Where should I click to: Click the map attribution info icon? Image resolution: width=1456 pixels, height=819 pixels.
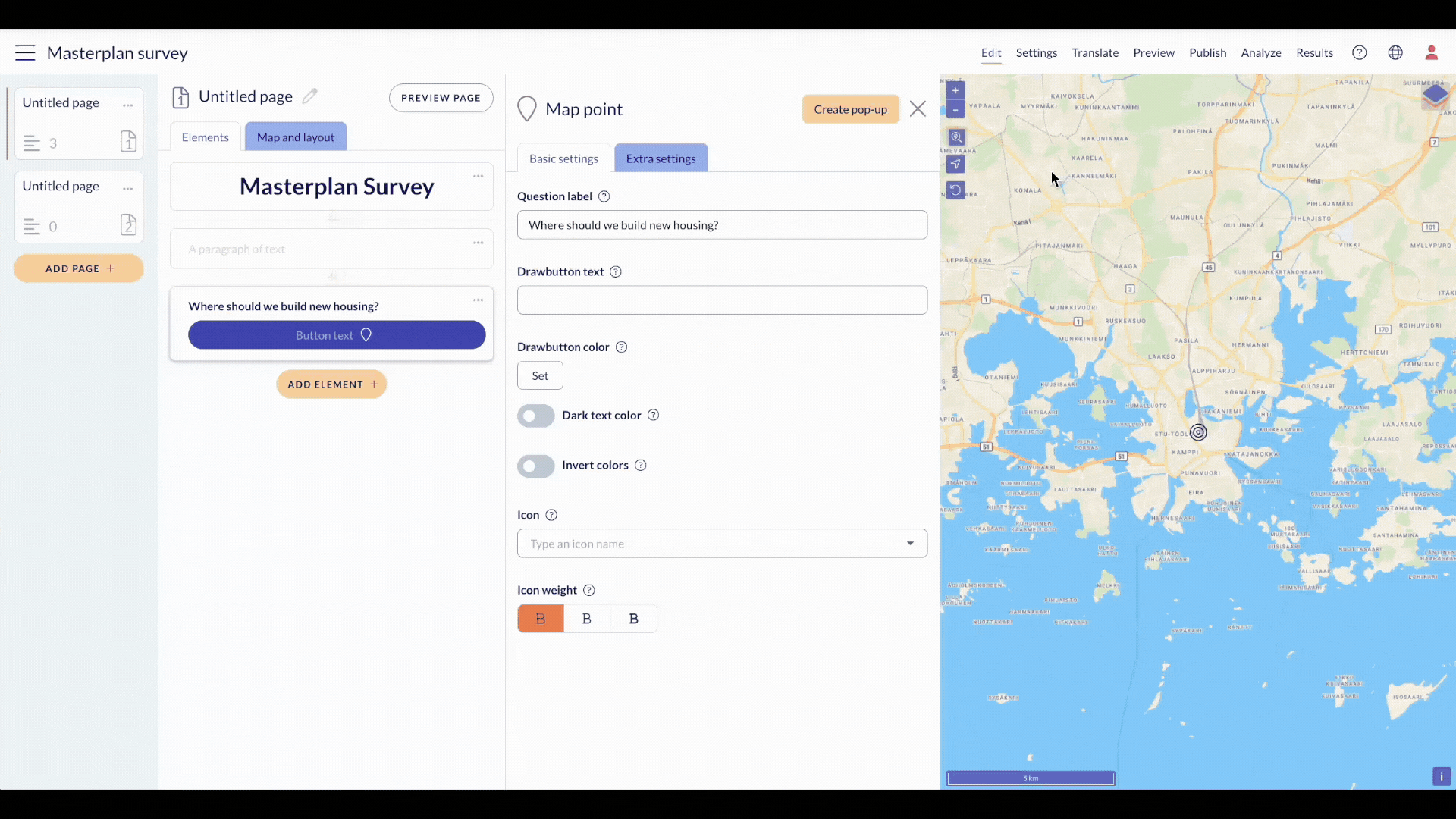1442,776
